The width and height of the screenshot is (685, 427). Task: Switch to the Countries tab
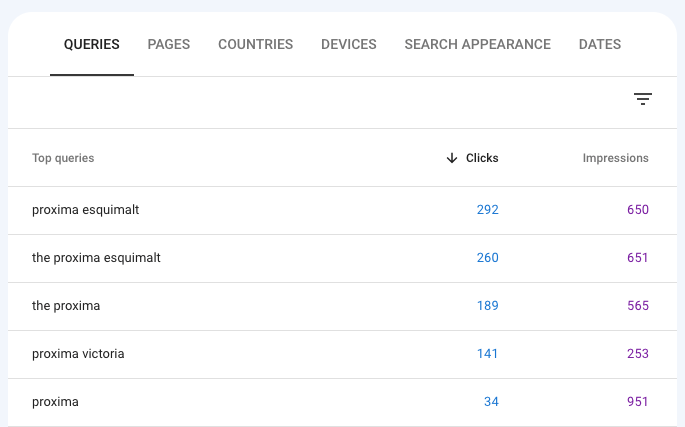256,44
